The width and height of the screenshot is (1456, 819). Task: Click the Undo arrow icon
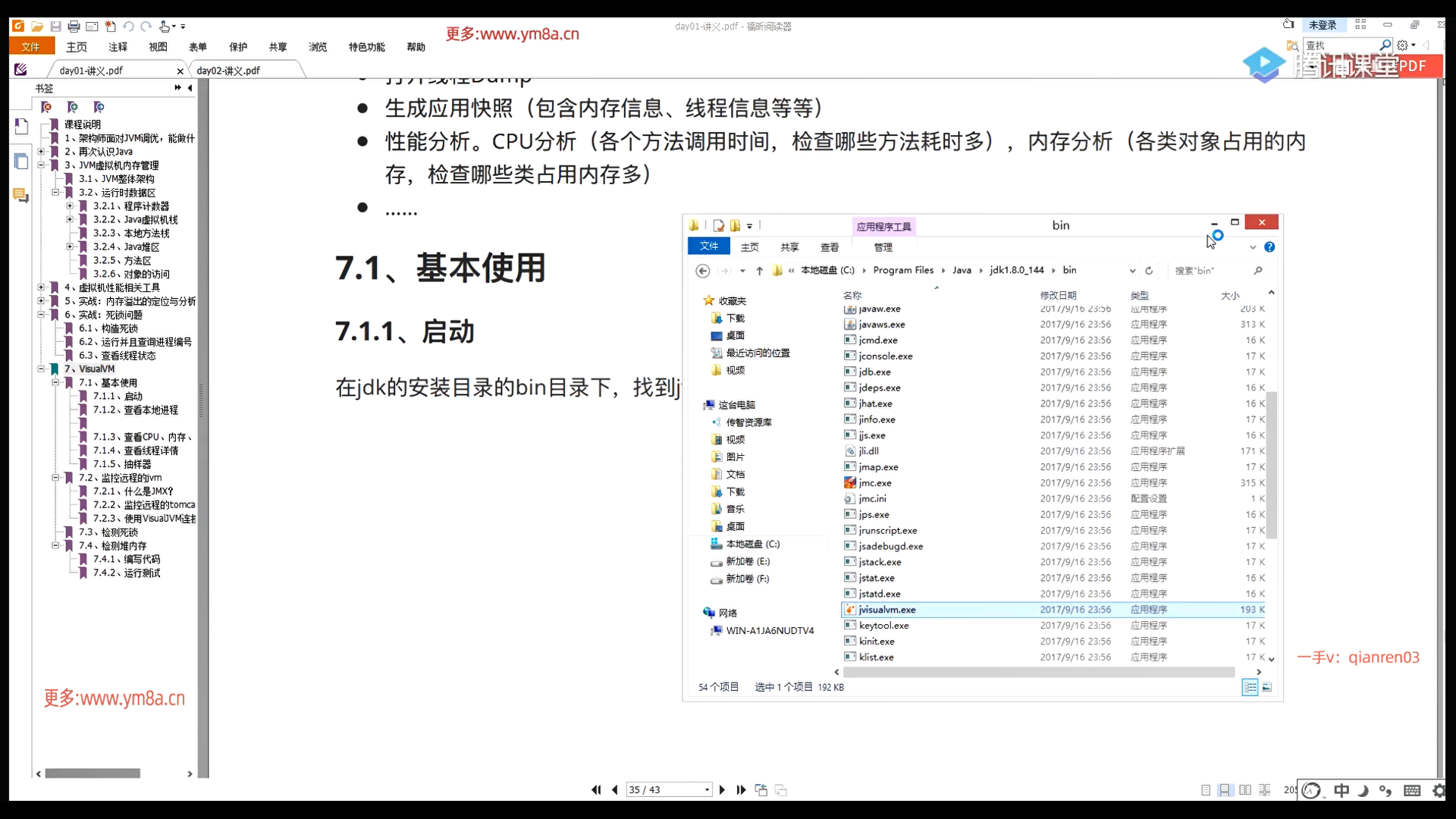point(128,27)
